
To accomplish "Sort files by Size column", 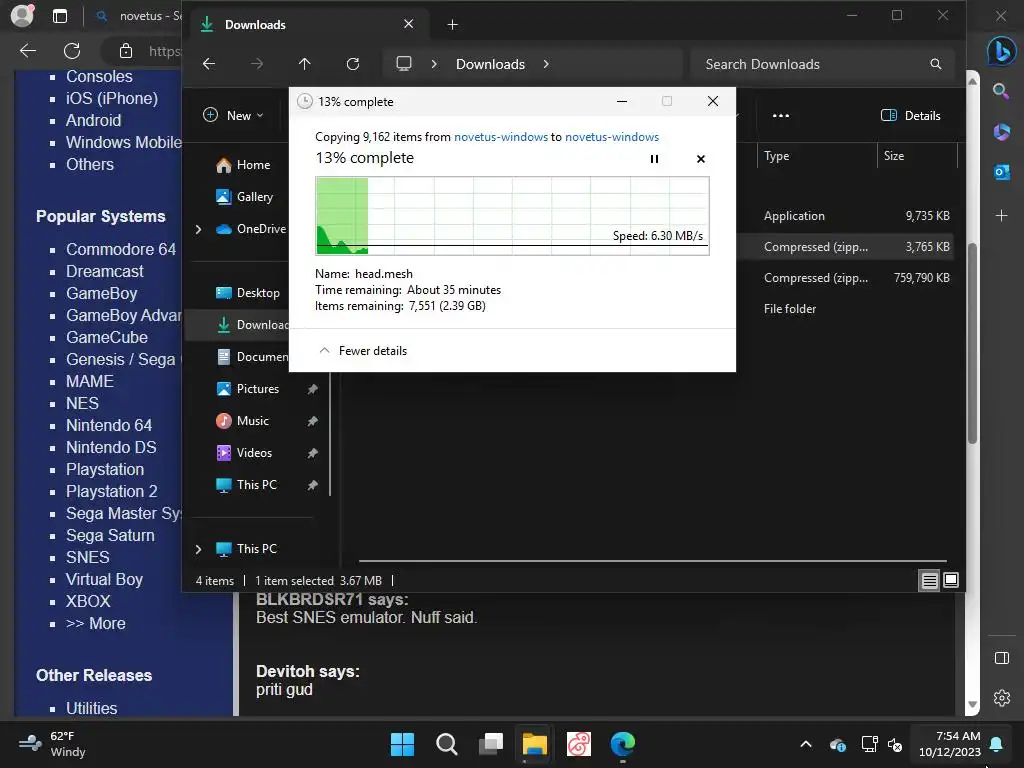I will pyautogui.click(x=917, y=155).
